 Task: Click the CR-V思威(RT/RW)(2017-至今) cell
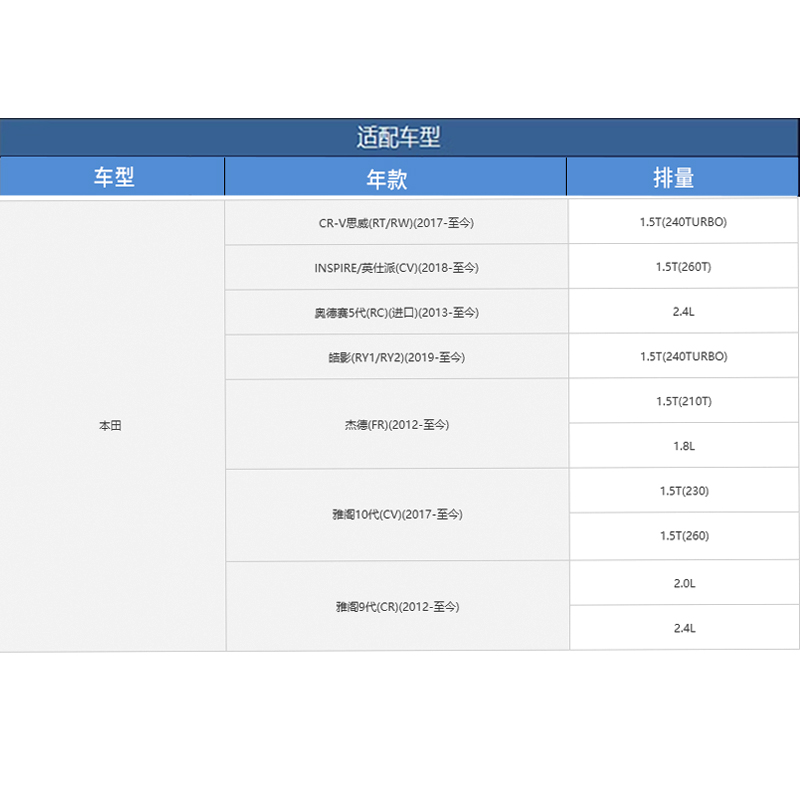coord(396,222)
